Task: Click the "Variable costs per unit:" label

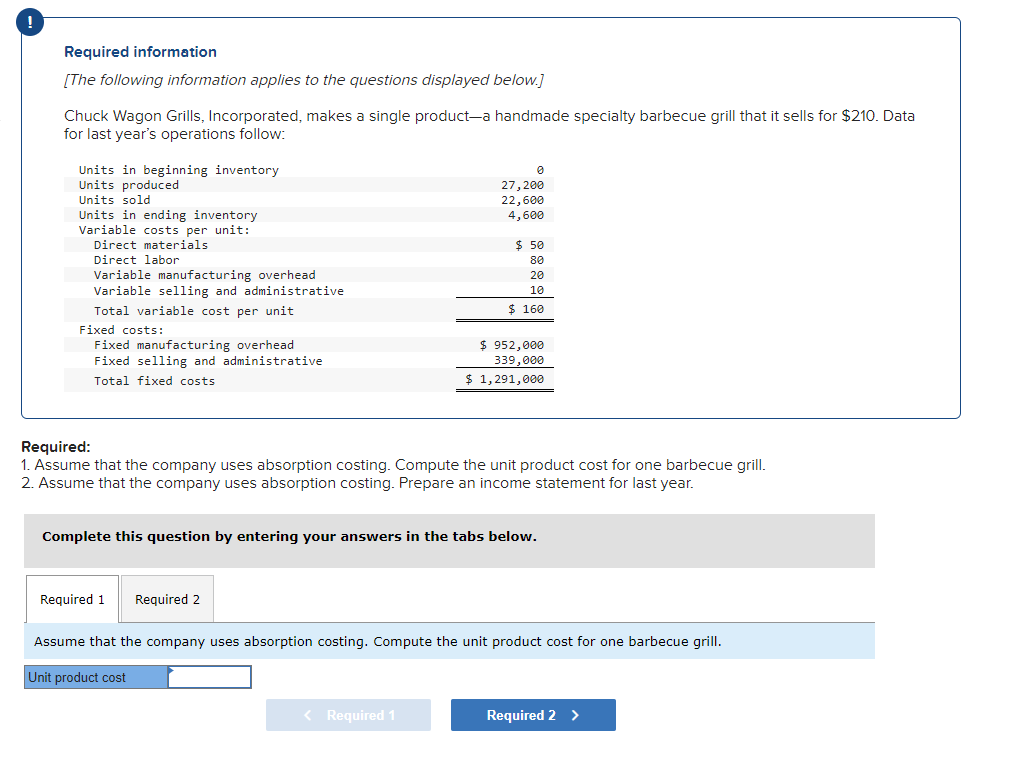Action: (x=164, y=230)
